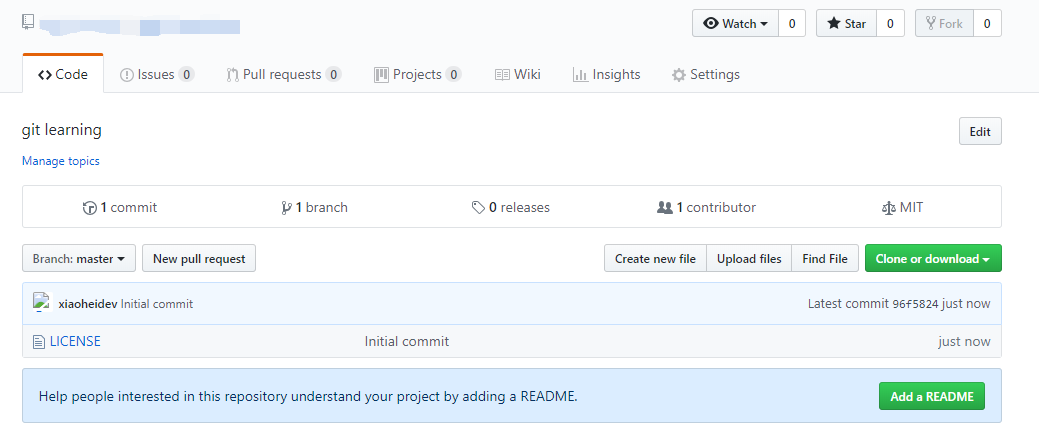Click the commit author avatar image

(x=42, y=303)
